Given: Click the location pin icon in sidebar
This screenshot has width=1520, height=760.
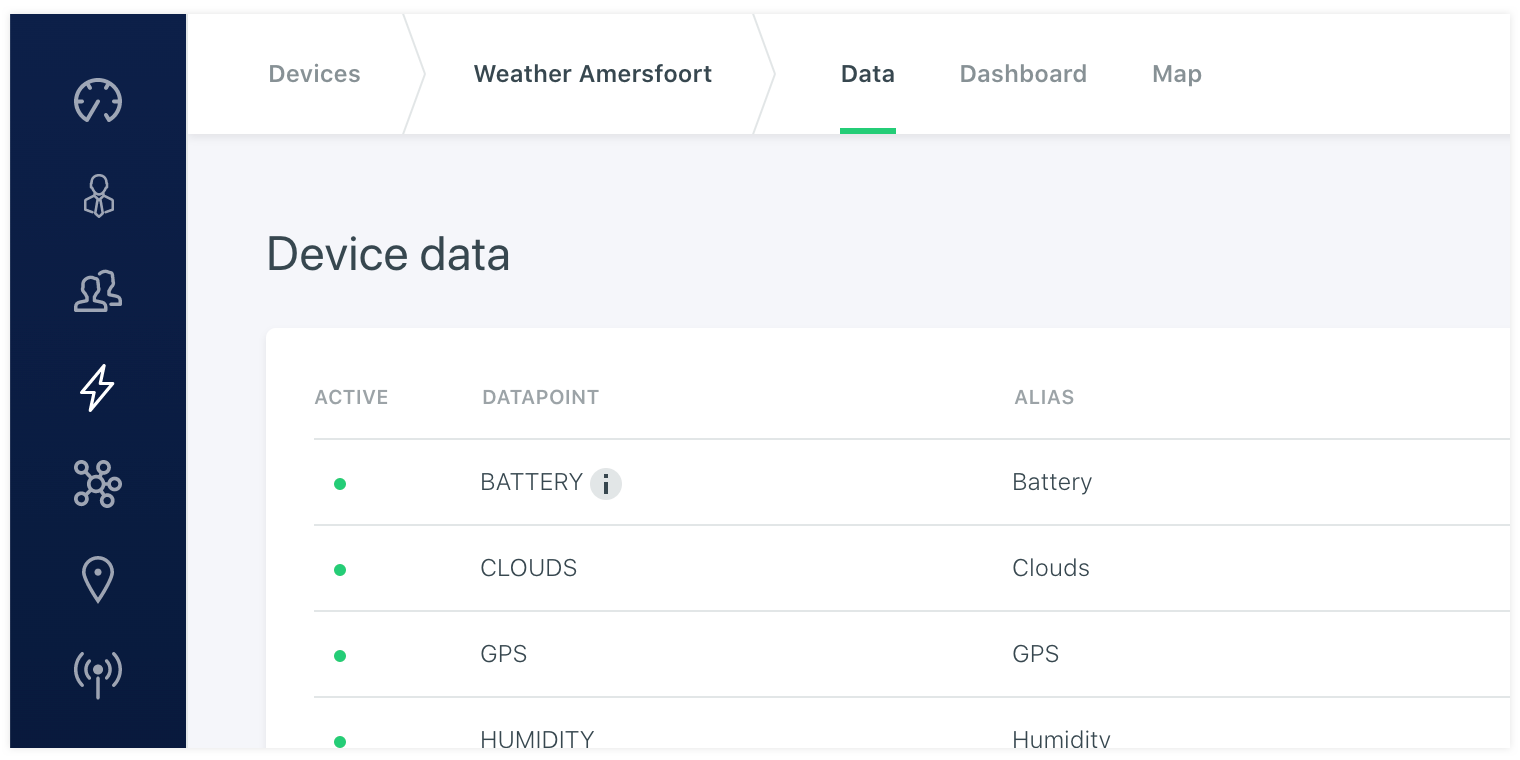Looking at the screenshot, I should coord(98,579).
